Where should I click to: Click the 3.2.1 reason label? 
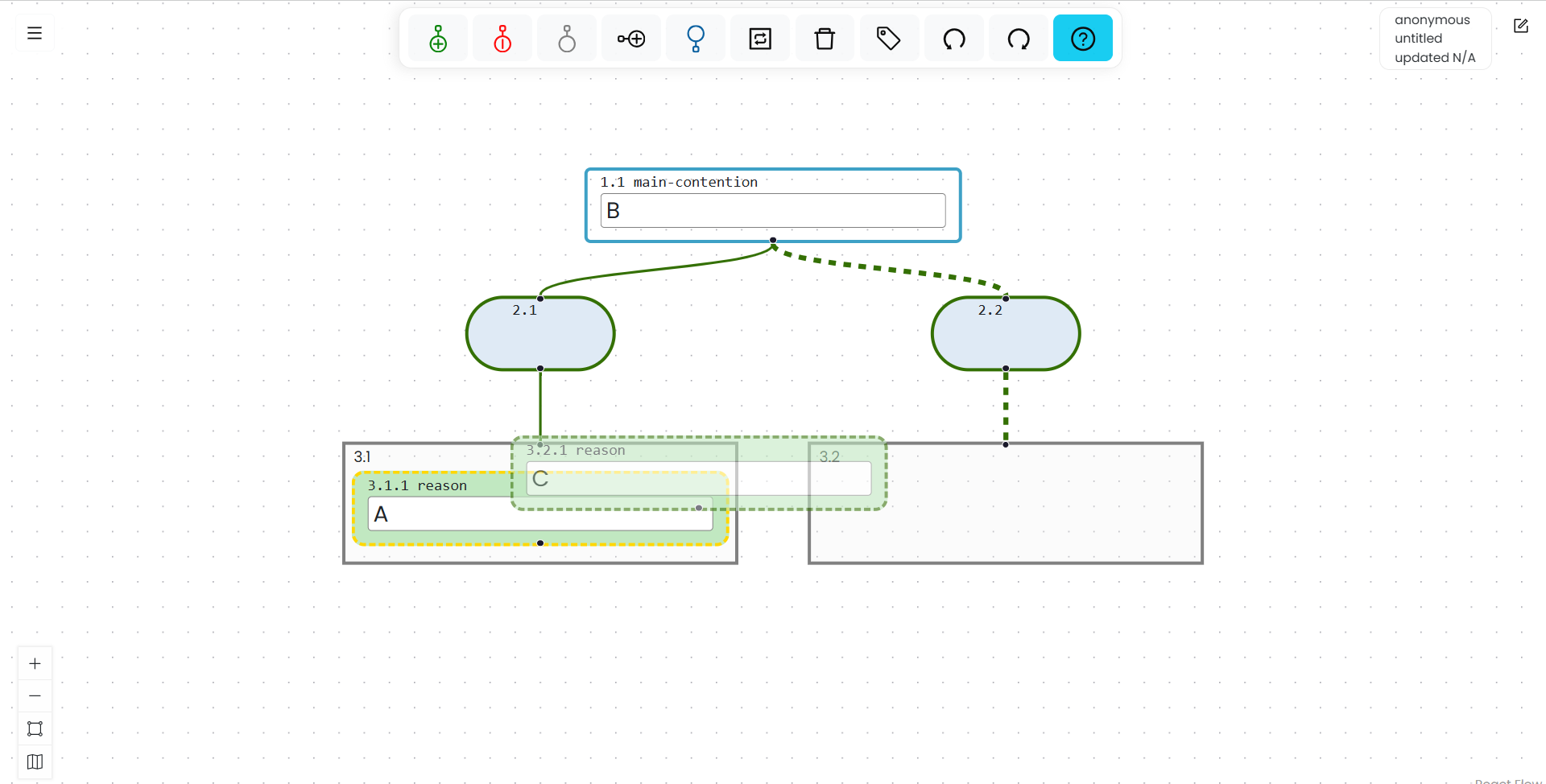tap(576, 450)
